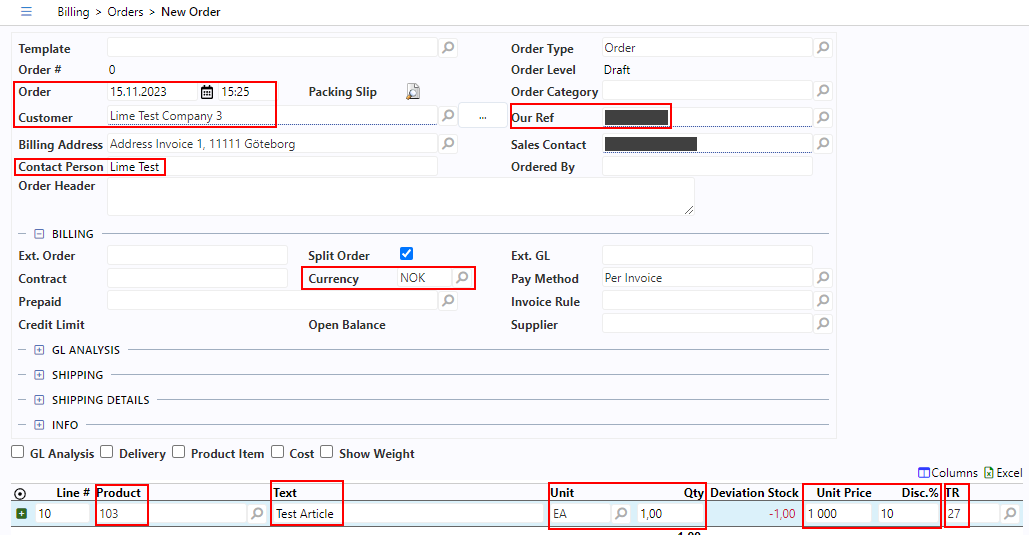Enable the GL Analysis checkbox
This screenshot has height=535, width=1029.
[x=18, y=452]
